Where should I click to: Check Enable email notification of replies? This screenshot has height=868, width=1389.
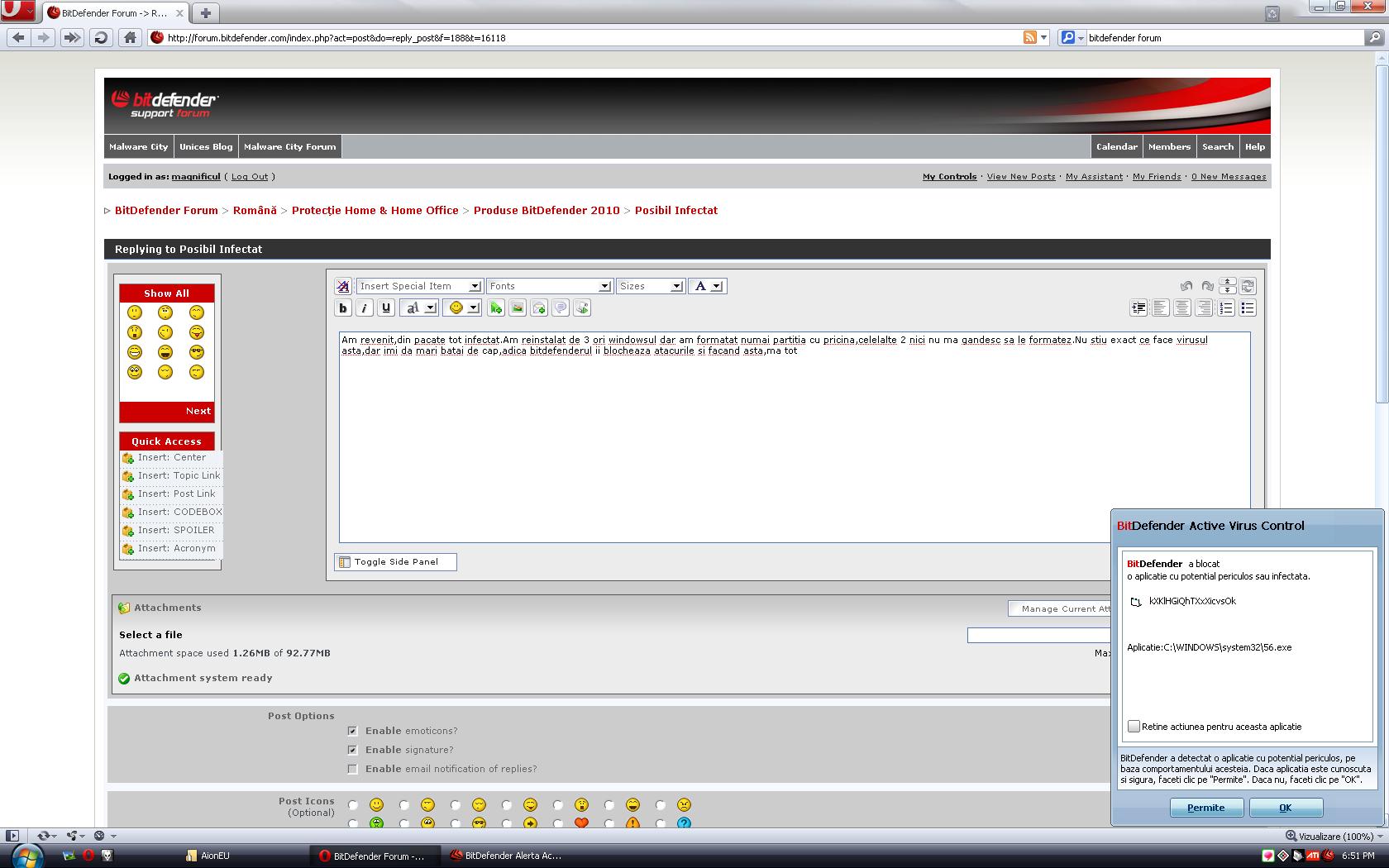[353, 769]
